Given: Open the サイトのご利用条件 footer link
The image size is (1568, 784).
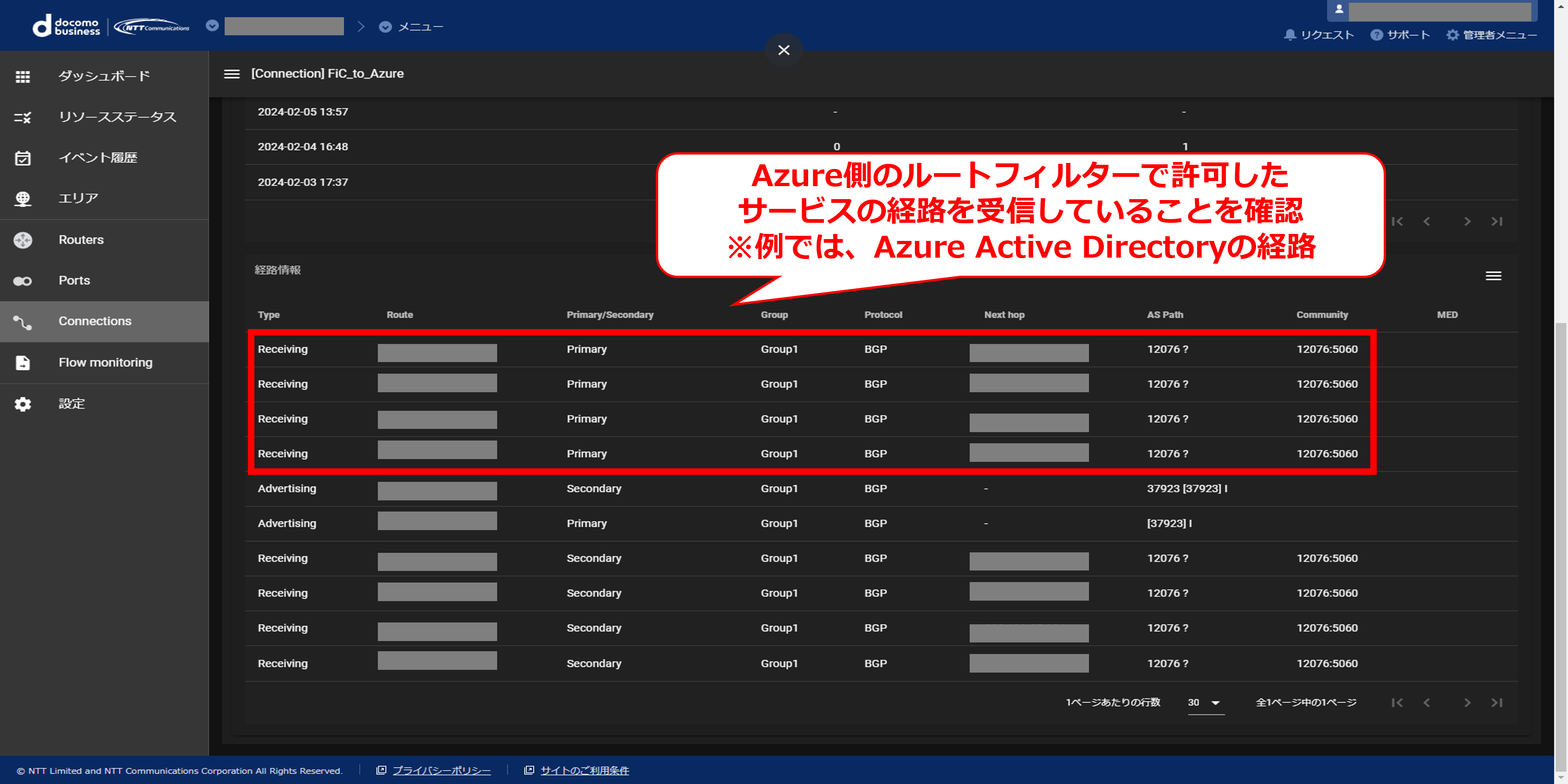Looking at the screenshot, I should (584, 771).
